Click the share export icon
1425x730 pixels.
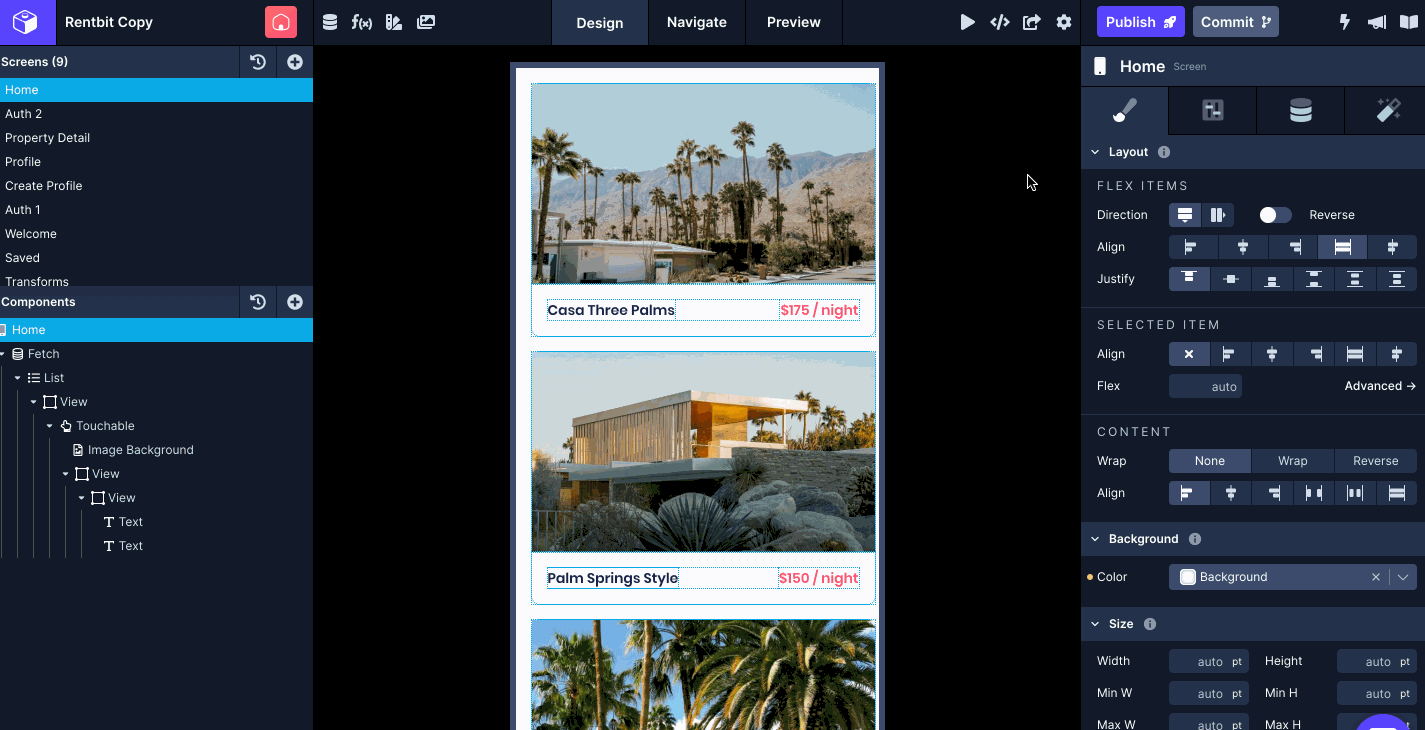coord(1031,22)
